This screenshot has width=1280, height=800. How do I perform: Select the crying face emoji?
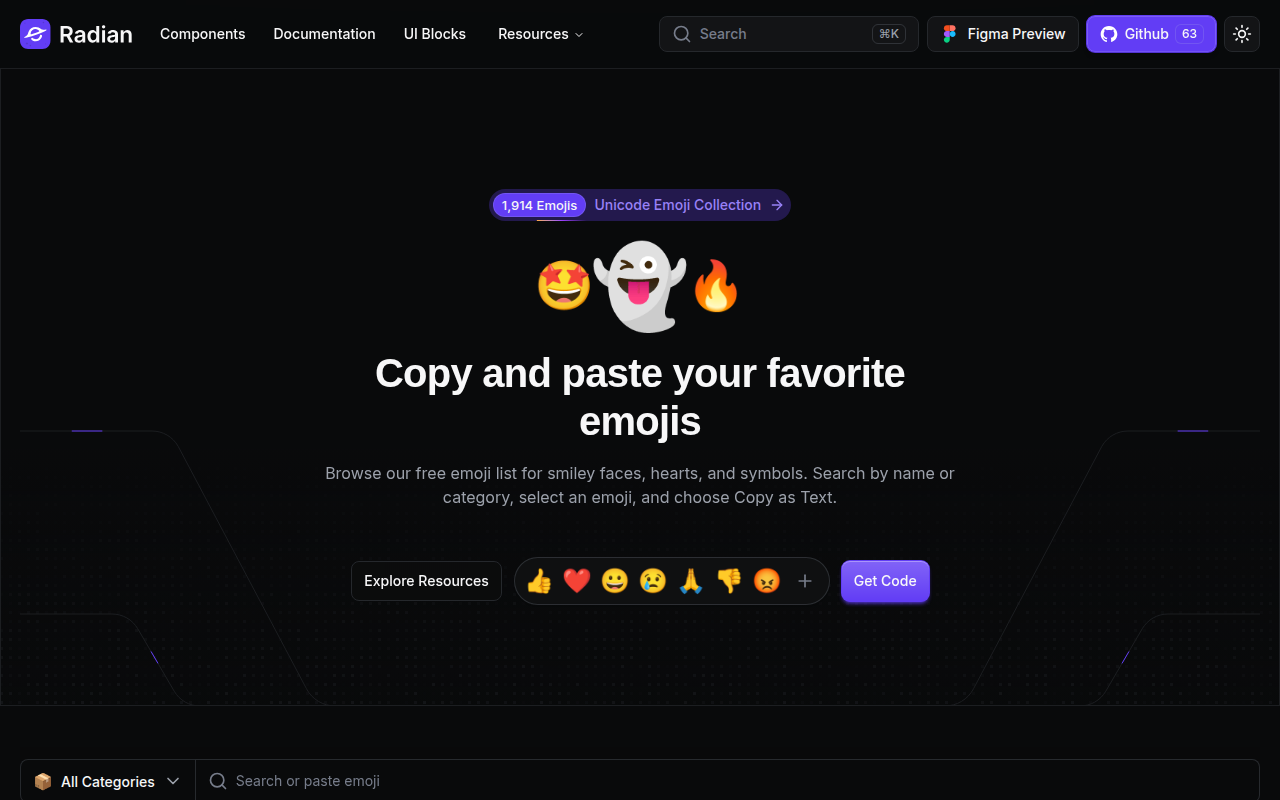[x=653, y=581]
